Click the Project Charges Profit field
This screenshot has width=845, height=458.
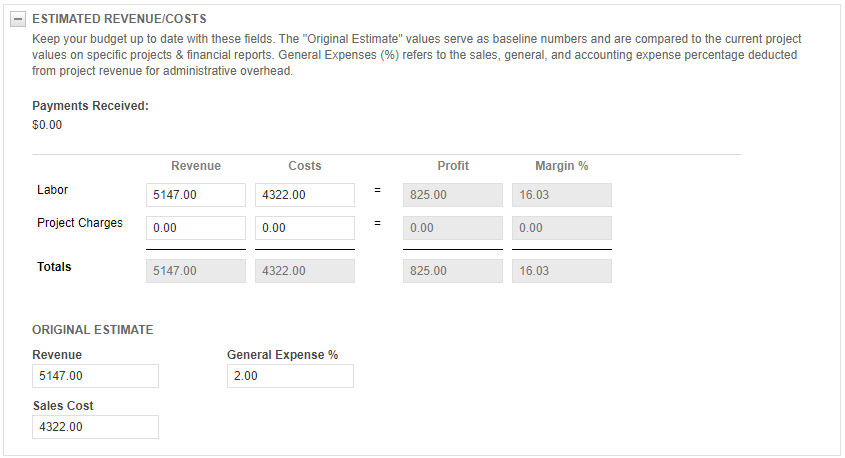(452, 228)
